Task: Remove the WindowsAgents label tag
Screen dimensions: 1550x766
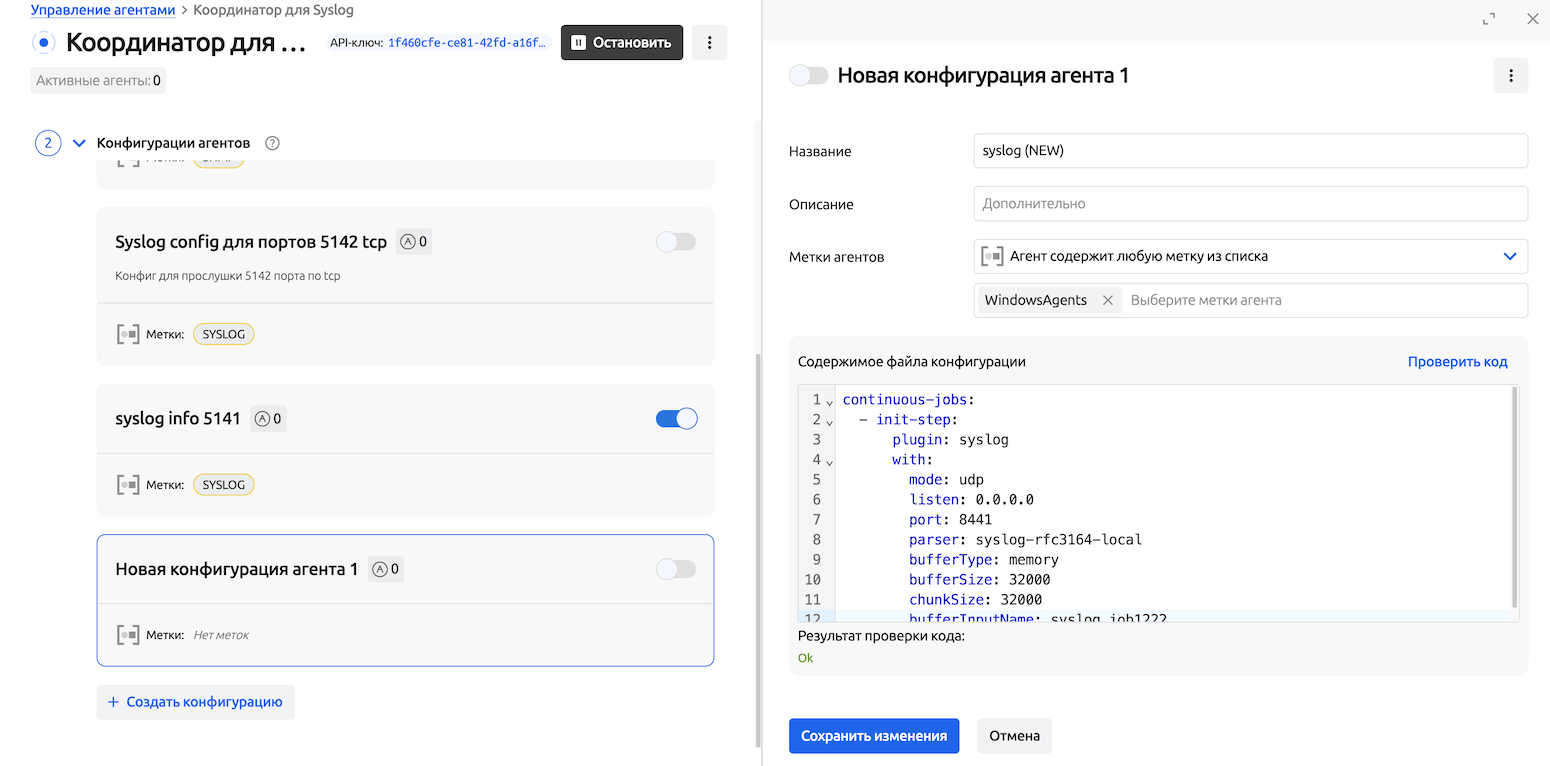Action: click(1107, 300)
